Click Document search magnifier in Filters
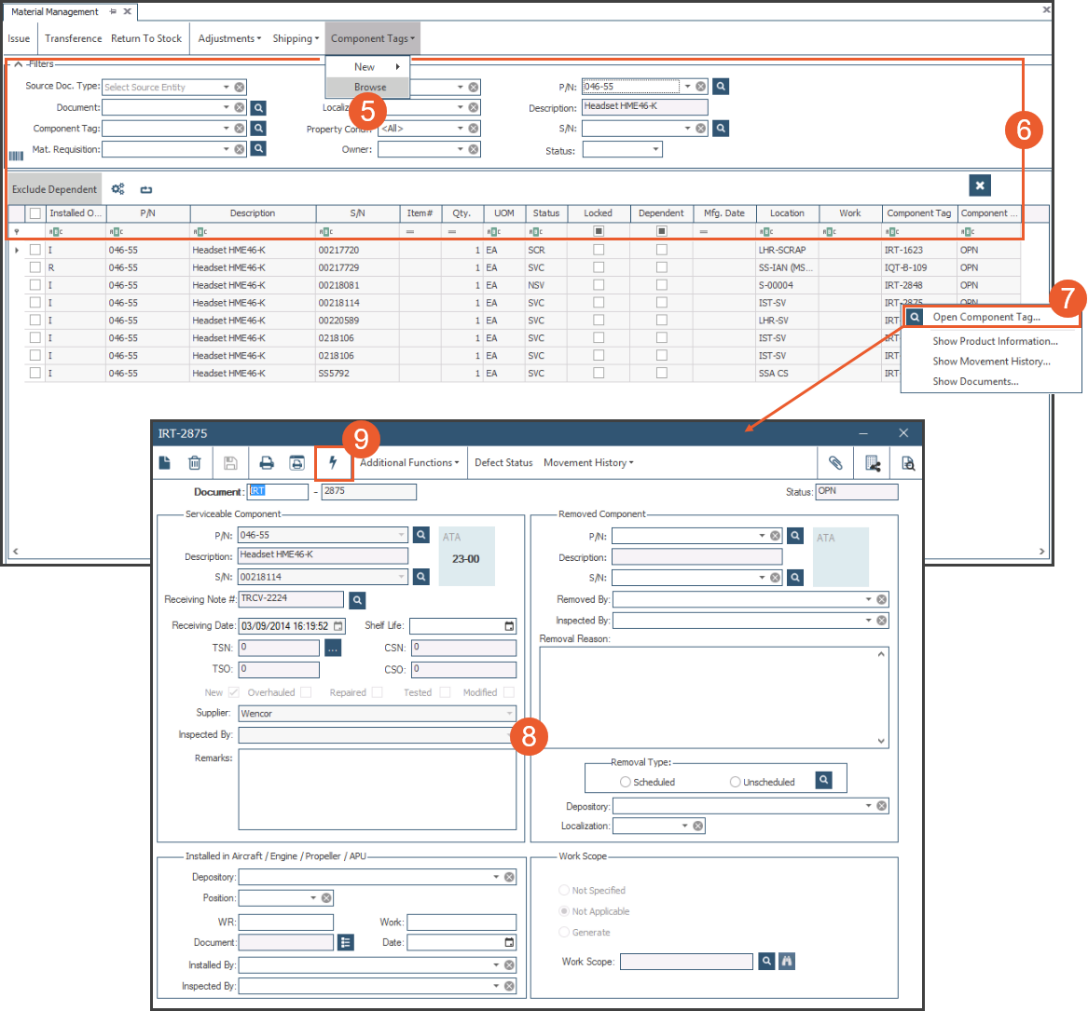This screenshot has width=1088, height=1011. click(x=258, y=108)
